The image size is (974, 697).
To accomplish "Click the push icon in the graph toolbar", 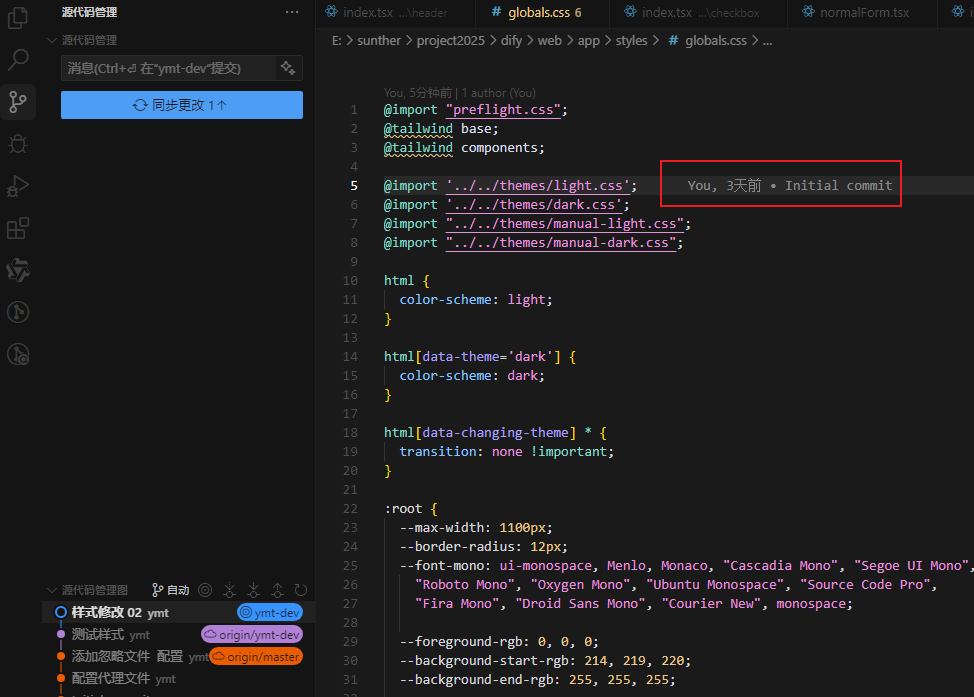I will [x=277, y=589].
